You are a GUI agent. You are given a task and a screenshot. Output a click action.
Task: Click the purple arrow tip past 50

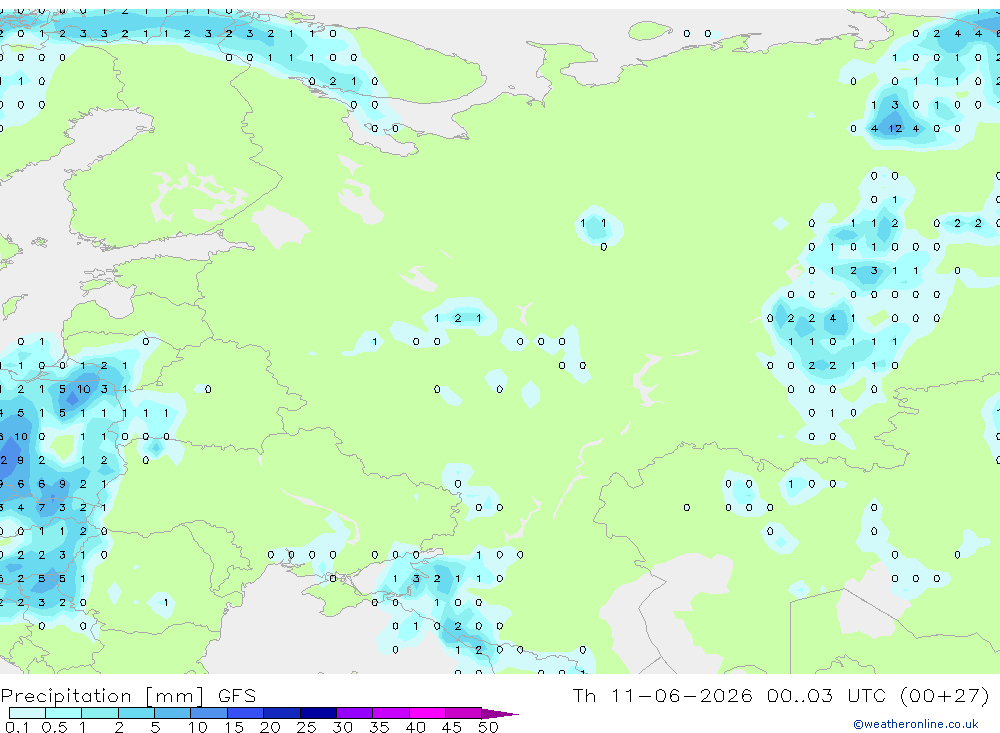500,714
